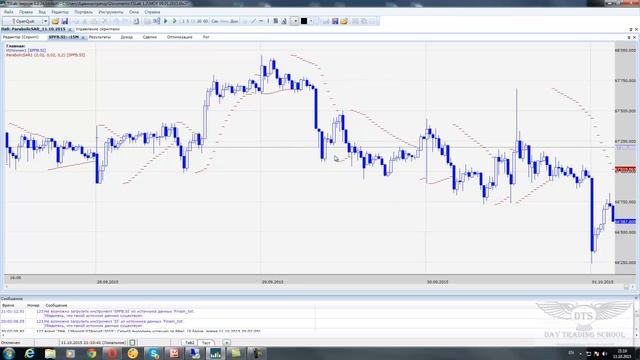Viewport: 640px width, 360px height.
Task: Select the horizontal line drawing tool
Action: (x=261, y=21)
